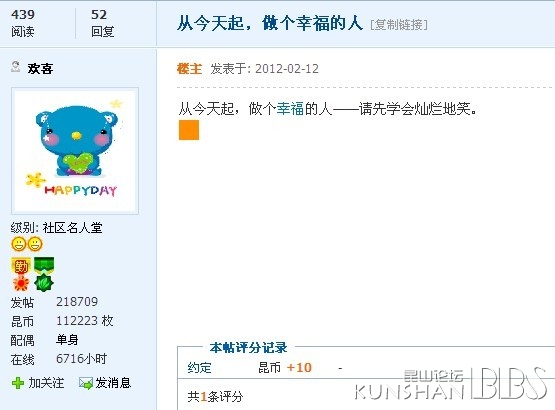Click the 218709 post count
The width and height of the screenshot is (555, 410).
pyautogui.click(x=77, y=302)
